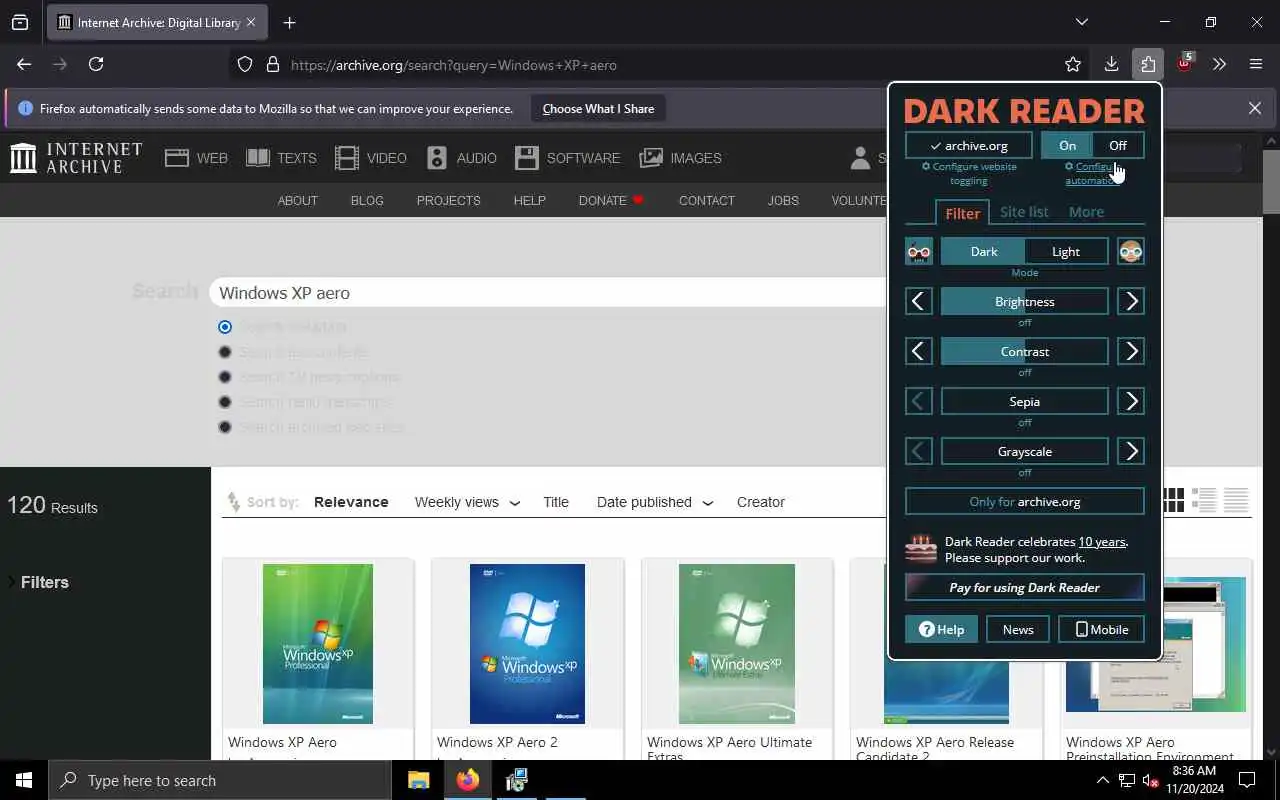This screenshot has height=800, width=1280.
Task: Open Dark Reader Help
Action: pyautogui.click(x=941, y=629)
